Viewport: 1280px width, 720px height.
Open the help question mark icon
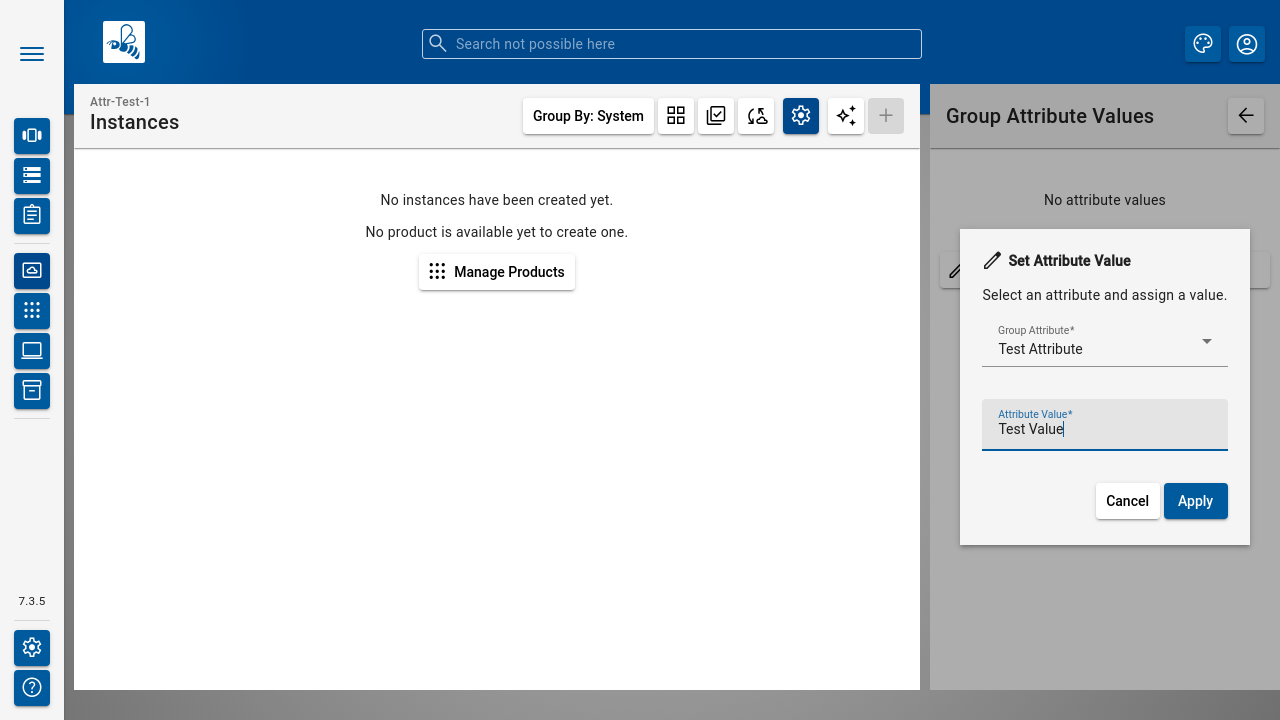coord(32,688)
